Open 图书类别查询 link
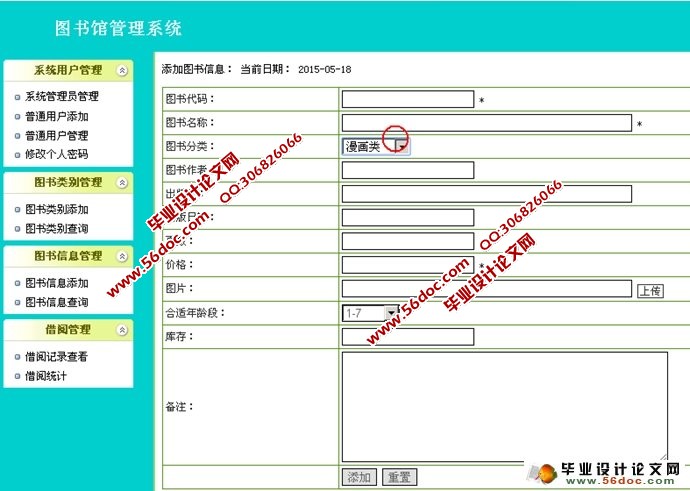The height and width of the screenshot is (491, 690). pyautogui.click(x=57, y=229)
